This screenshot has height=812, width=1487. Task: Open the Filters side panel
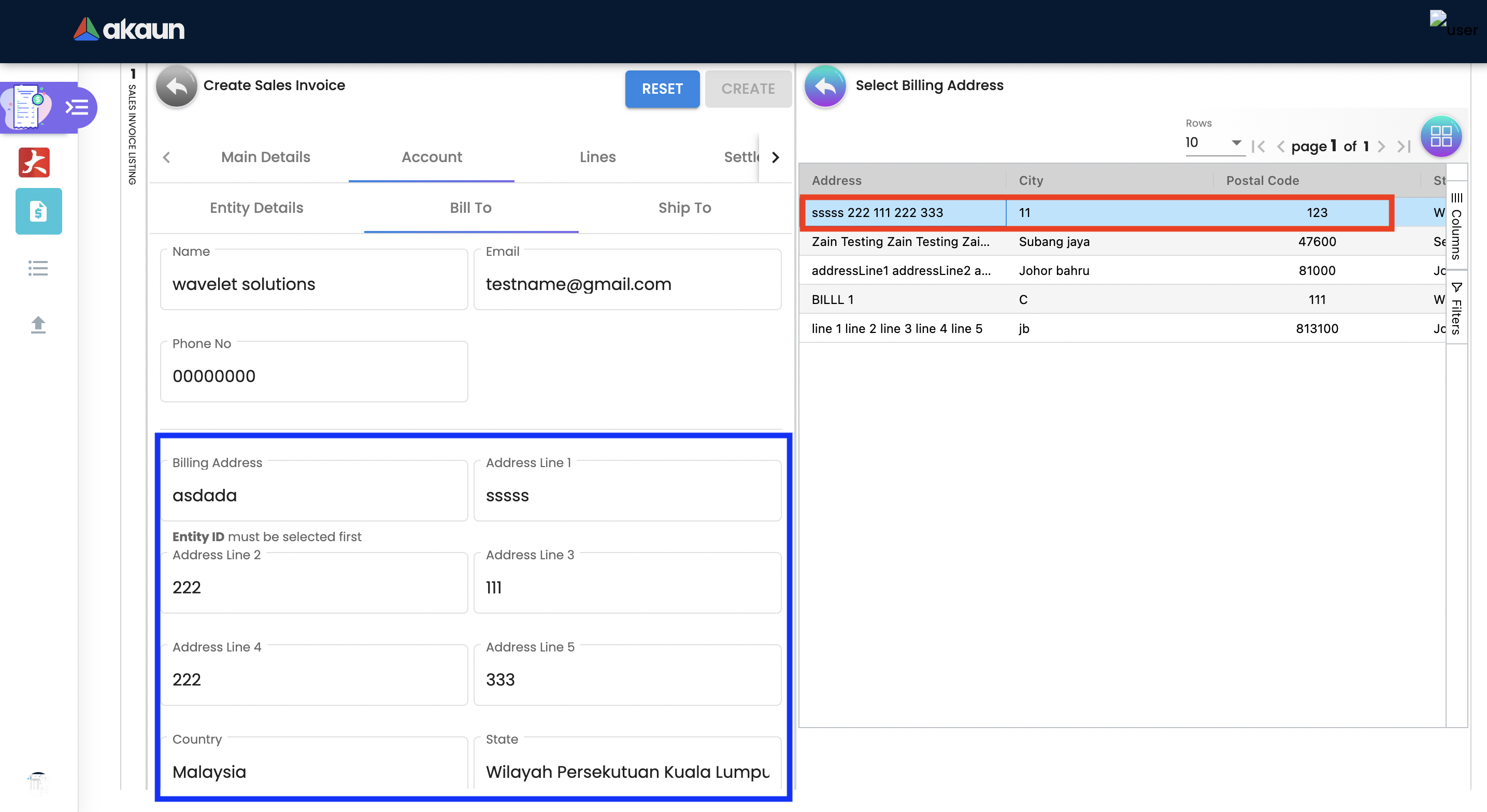[1456, 309]
